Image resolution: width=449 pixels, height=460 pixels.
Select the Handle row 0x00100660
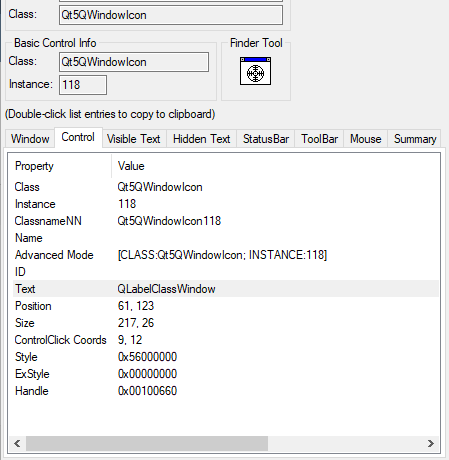226,391
